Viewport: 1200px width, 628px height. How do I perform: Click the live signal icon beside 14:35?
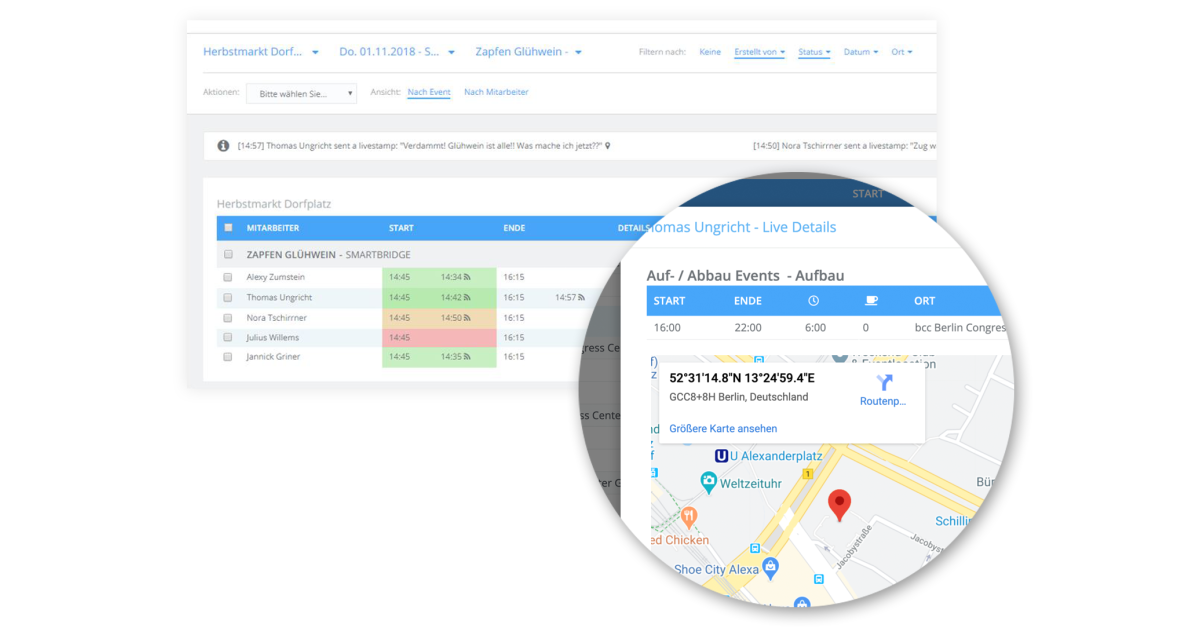pyautogui.click(x=467, y=356)
